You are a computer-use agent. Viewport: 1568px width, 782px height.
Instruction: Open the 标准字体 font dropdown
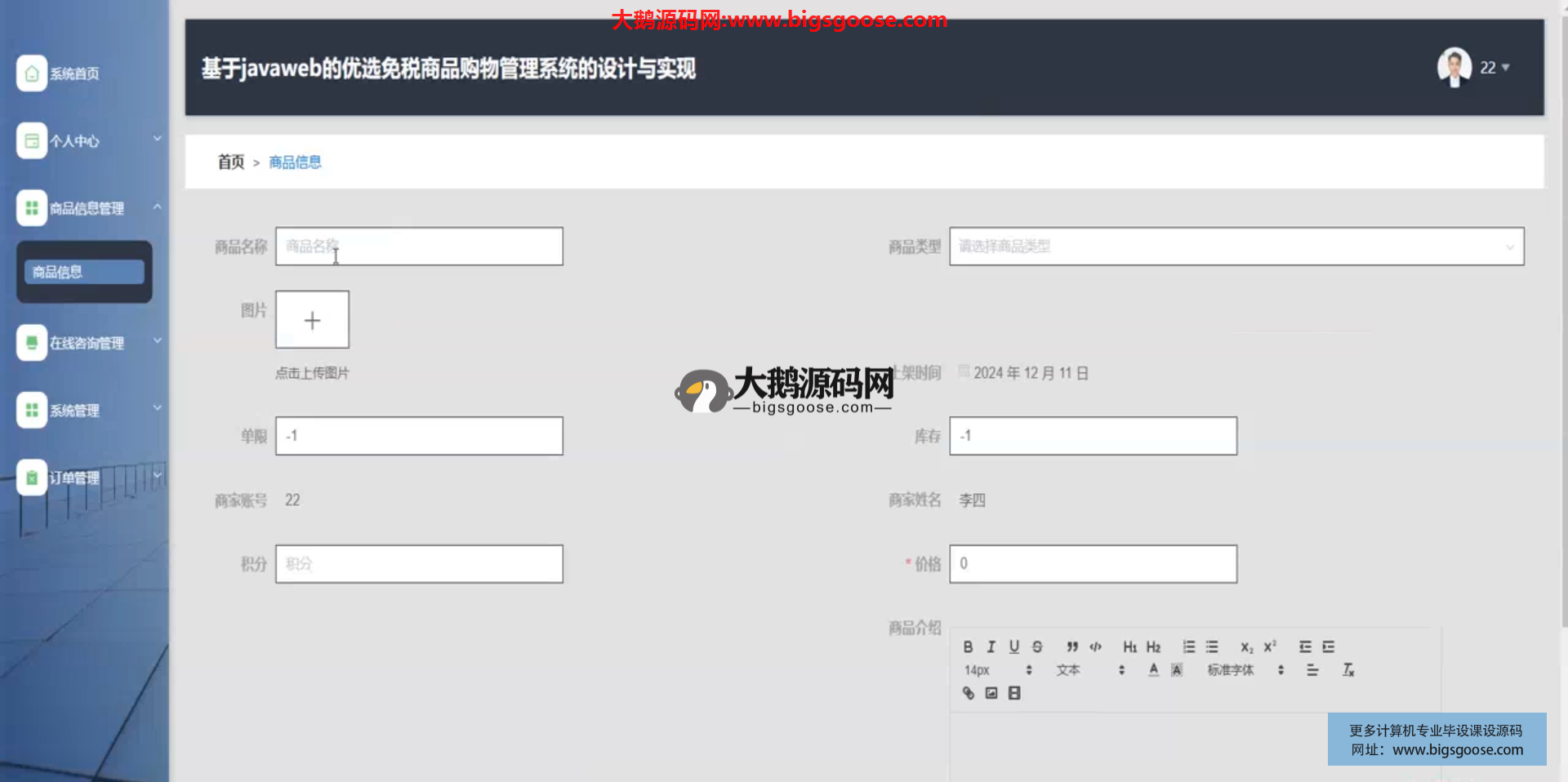(1245, 670)
